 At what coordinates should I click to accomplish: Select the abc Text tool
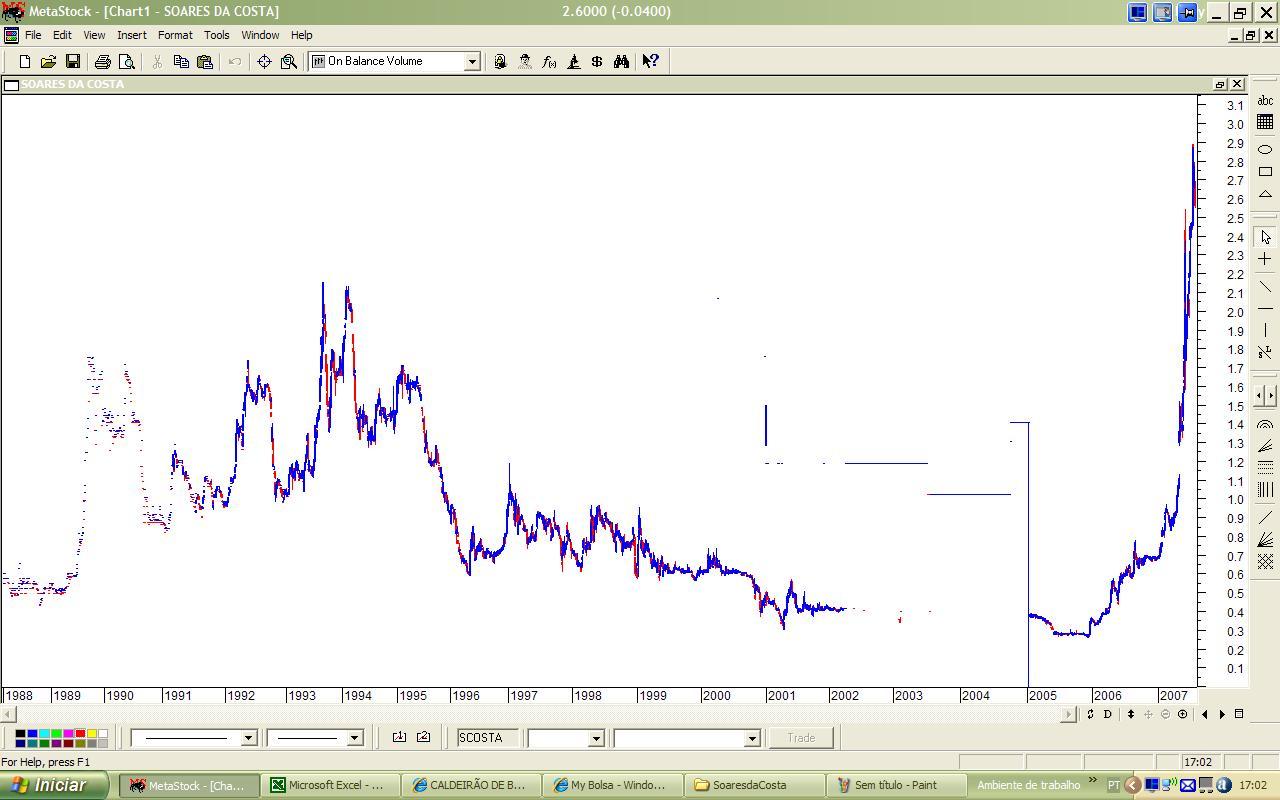click(x=1265, y=100)
